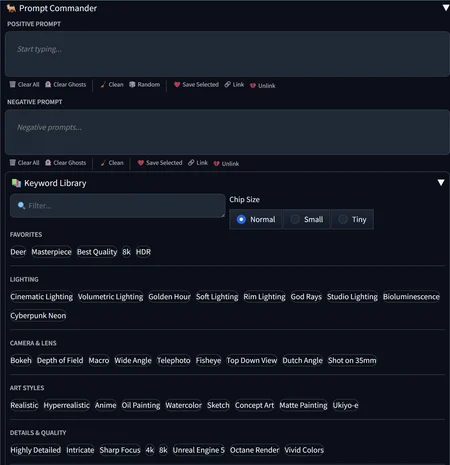Click the trash icon for positive Clear All
The width and height of the screenshot is (450, 465).
pos(12,84)
